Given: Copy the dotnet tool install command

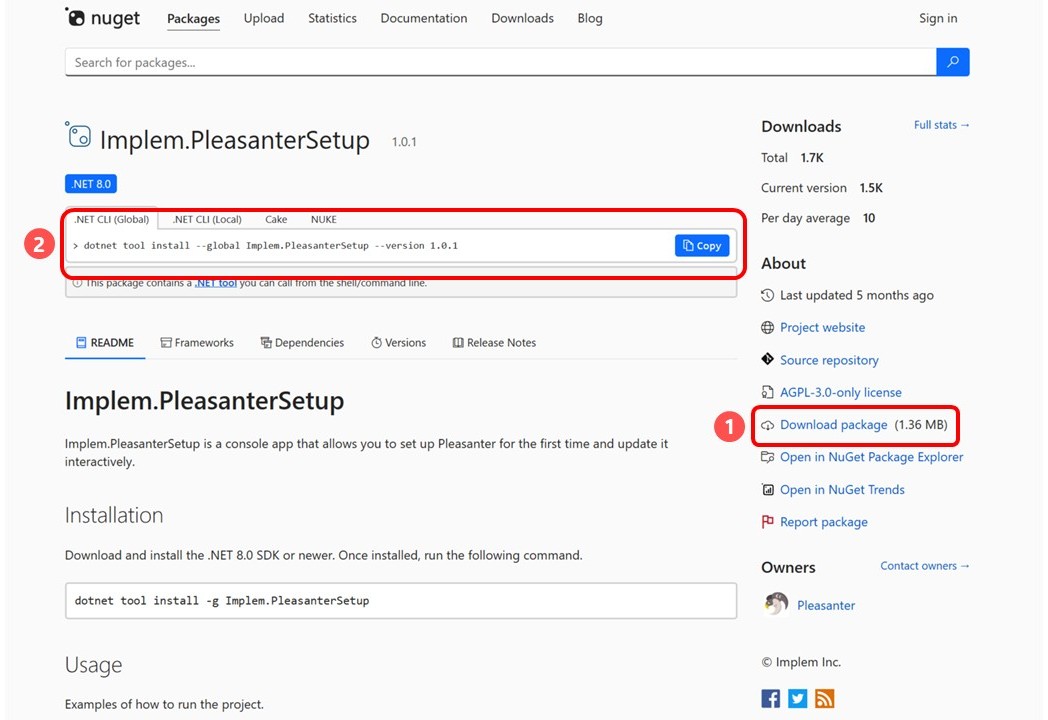Looking at the screenshot, I should point(702,246).
